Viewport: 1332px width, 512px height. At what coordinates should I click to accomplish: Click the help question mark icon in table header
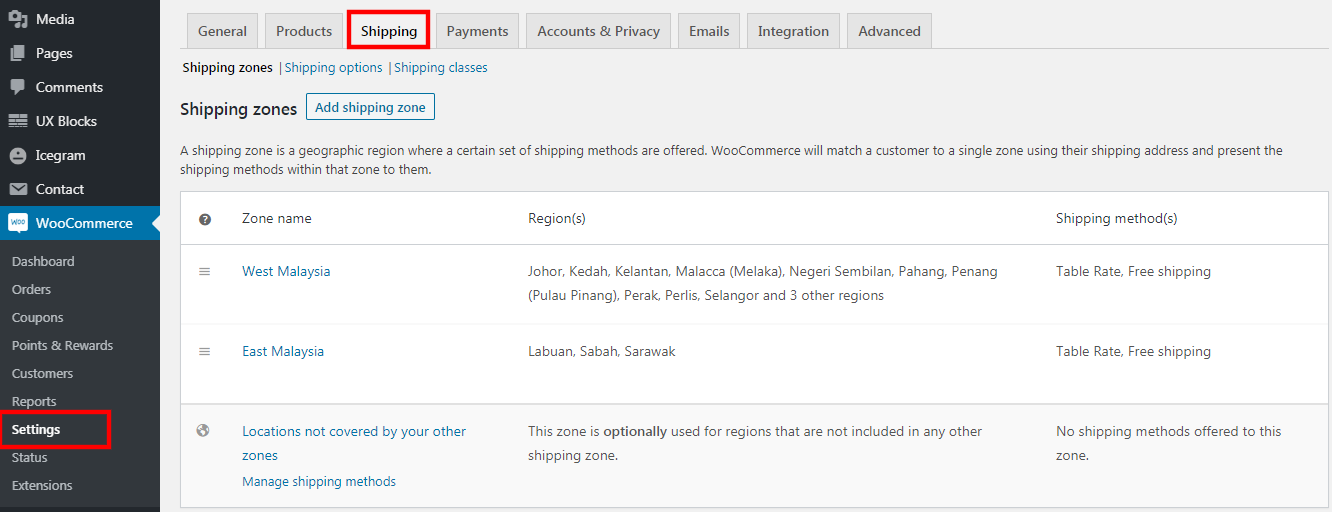pyautogui.click(x=205, y=219)
